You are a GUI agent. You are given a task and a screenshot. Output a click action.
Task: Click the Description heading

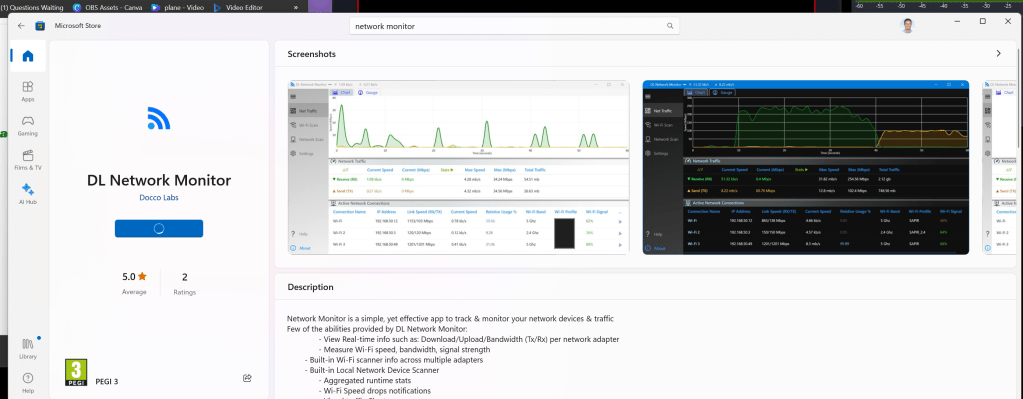(x=310, y=287)
